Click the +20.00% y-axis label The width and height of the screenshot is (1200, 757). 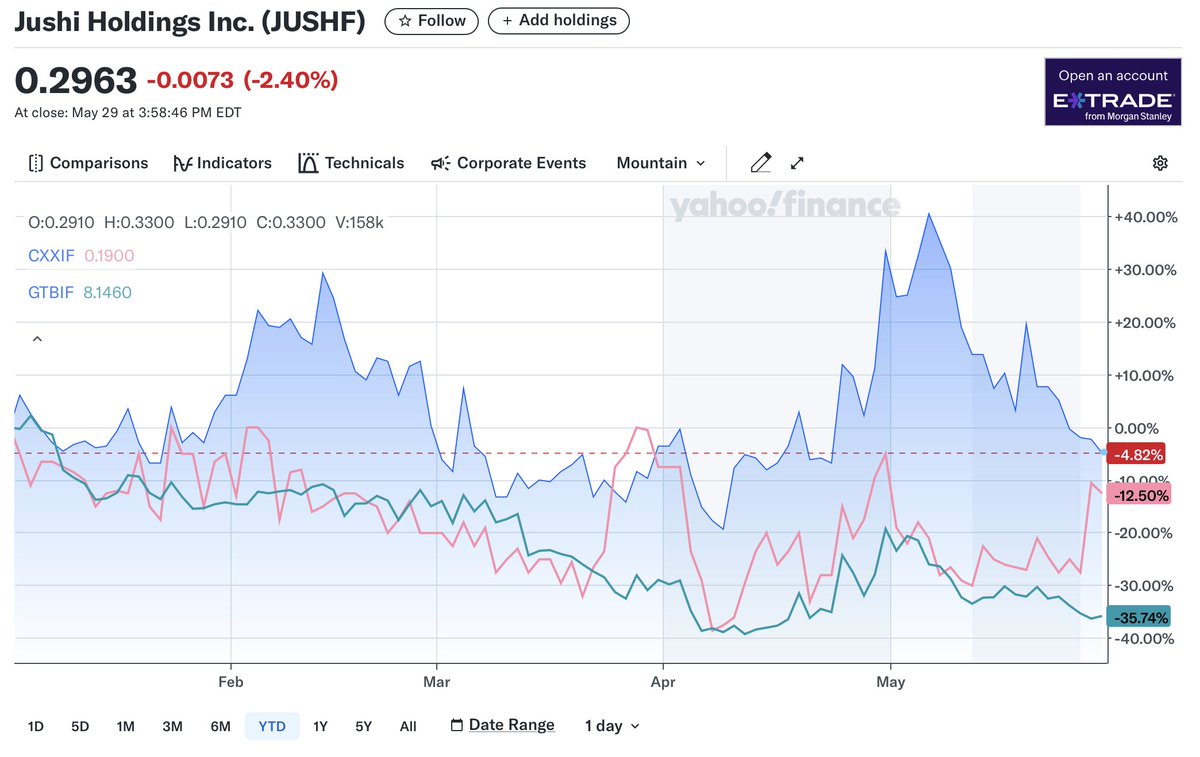(1144, 322)
